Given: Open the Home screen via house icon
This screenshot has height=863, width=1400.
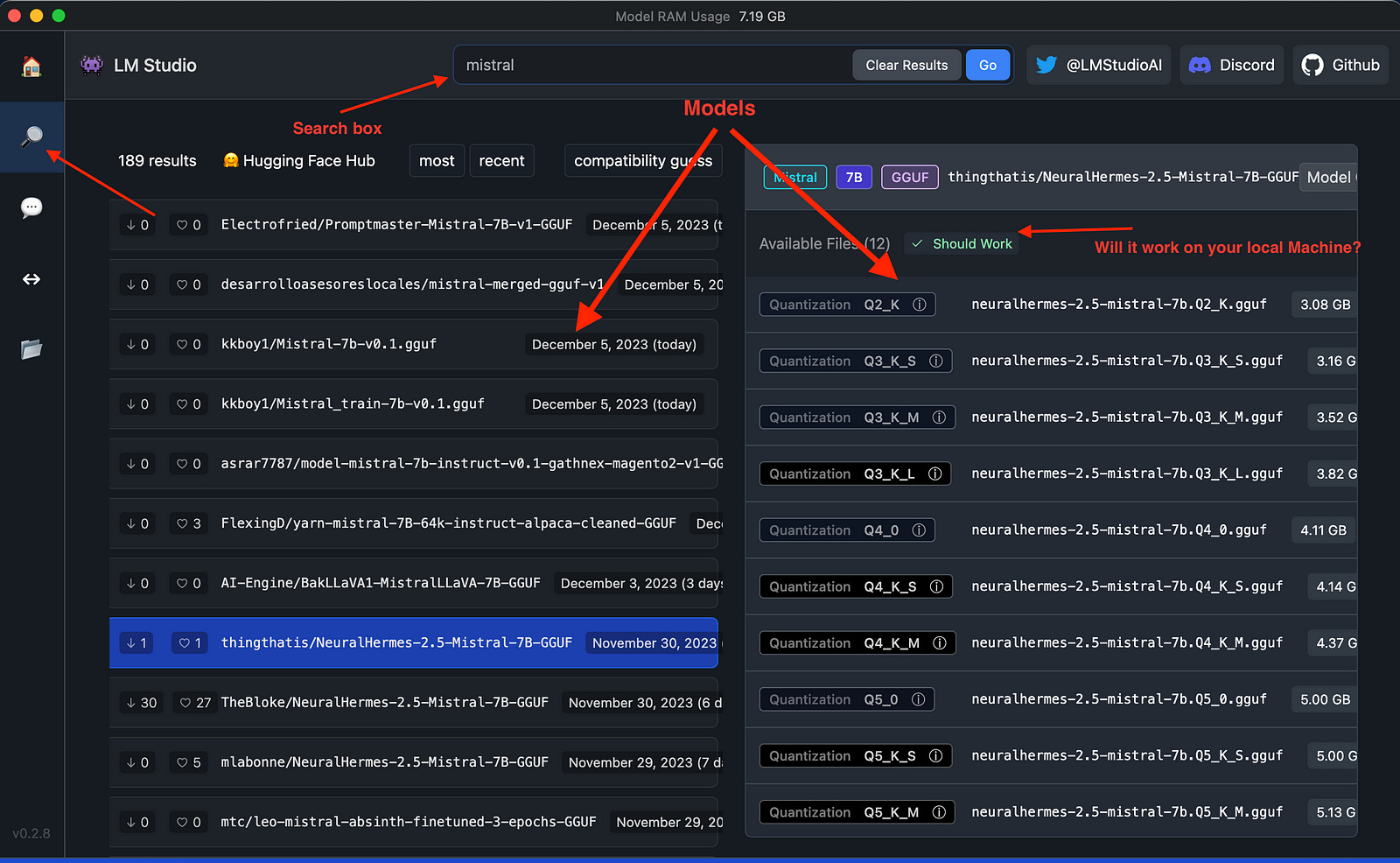Looking at the screenshot, I should point(31,66).
